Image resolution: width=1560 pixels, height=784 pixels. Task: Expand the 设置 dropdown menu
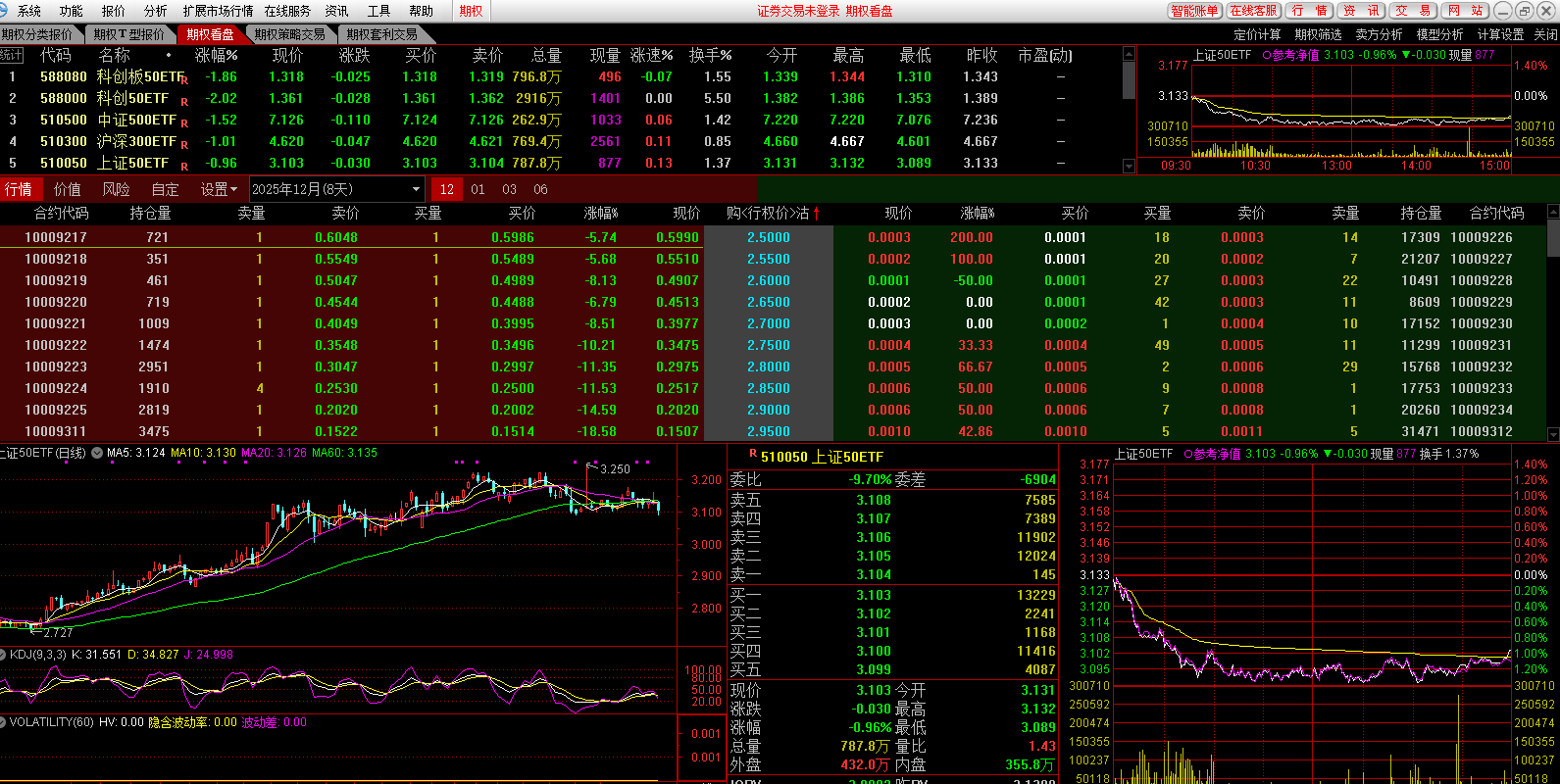pos(219,189)
